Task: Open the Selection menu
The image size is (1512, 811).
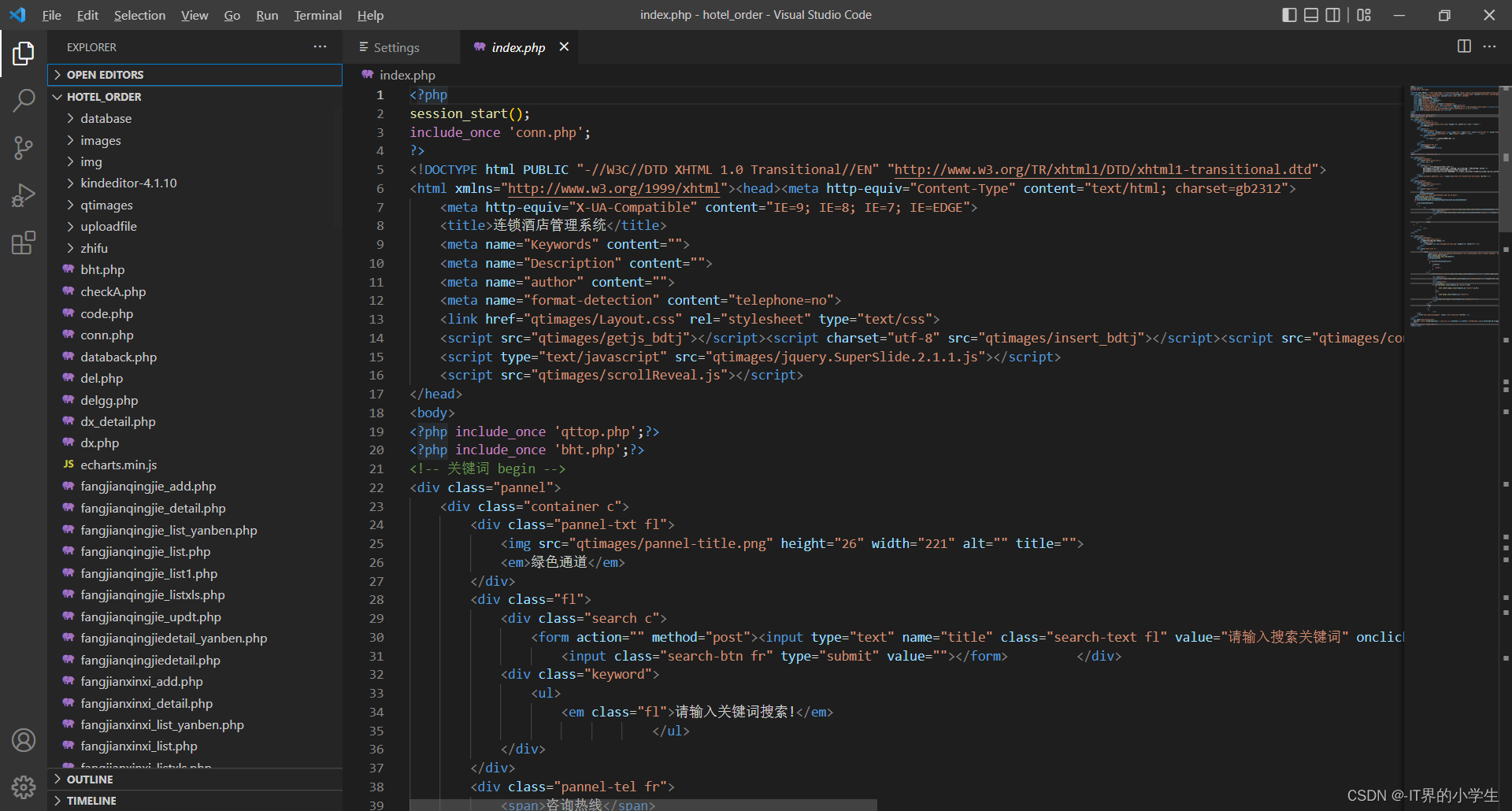Action: tap(139, 15)
